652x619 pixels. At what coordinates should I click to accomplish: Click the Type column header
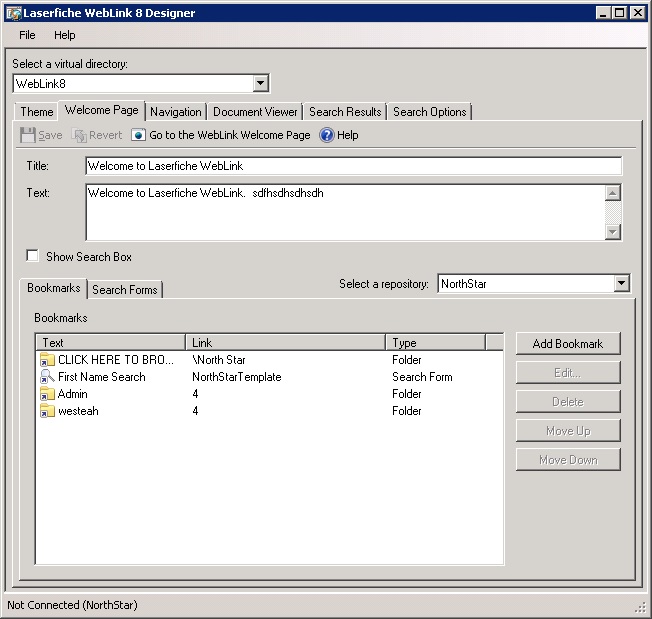(x=435, y=343)
